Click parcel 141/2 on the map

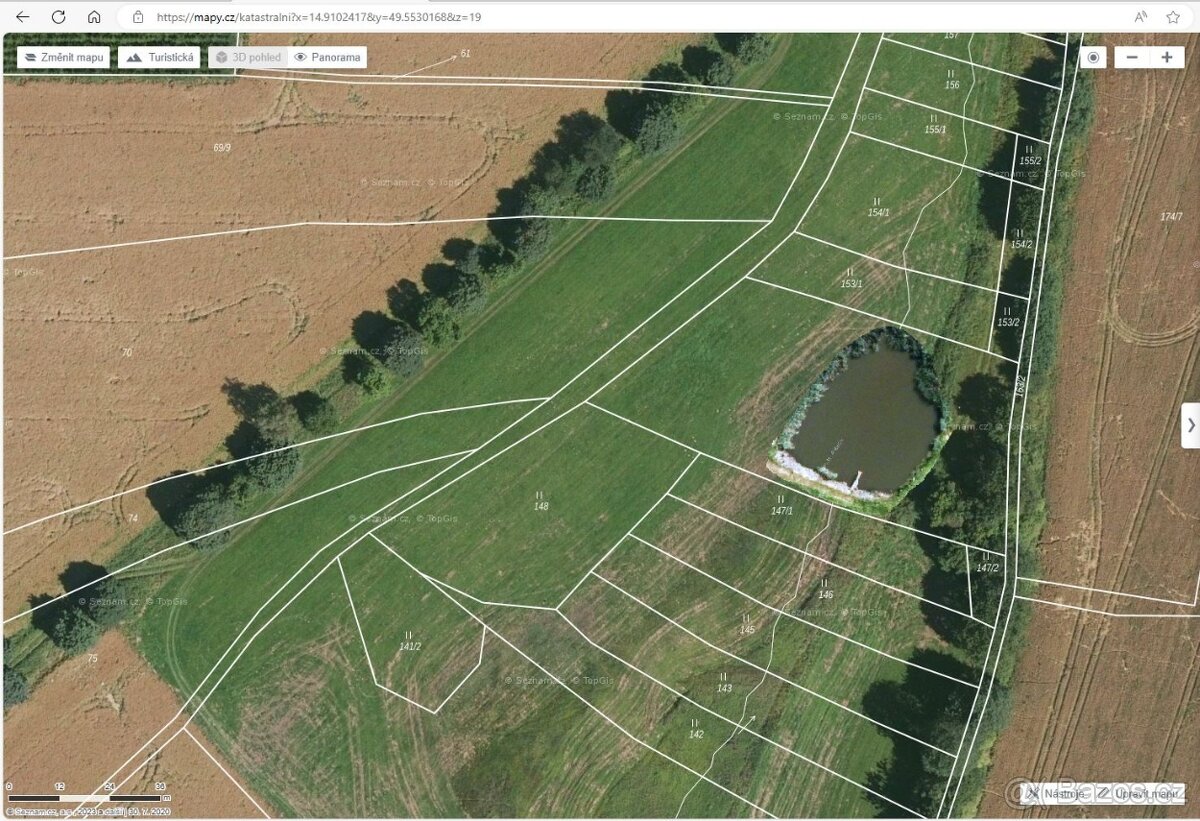click(x=410, y=640)
